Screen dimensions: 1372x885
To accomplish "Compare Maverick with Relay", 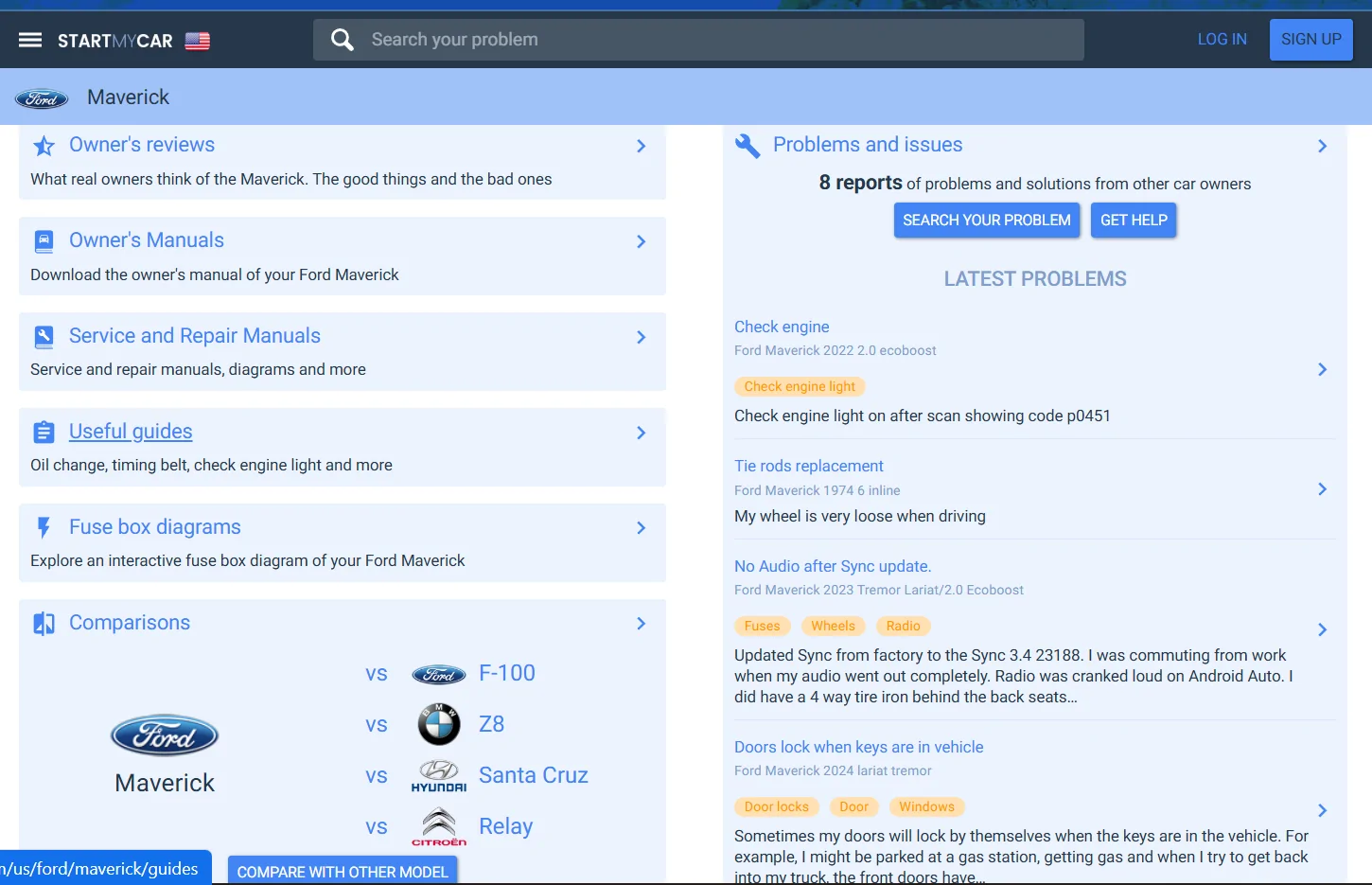I will click(x=506, y=826).
